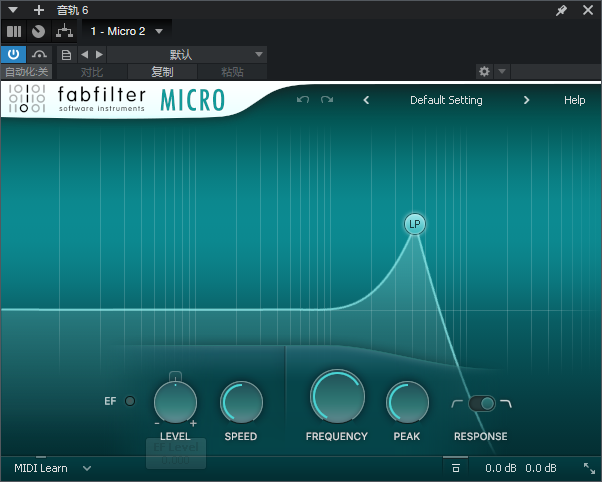
Task: Open the Default Setting preset menu
Action: (x=446, y=100)
